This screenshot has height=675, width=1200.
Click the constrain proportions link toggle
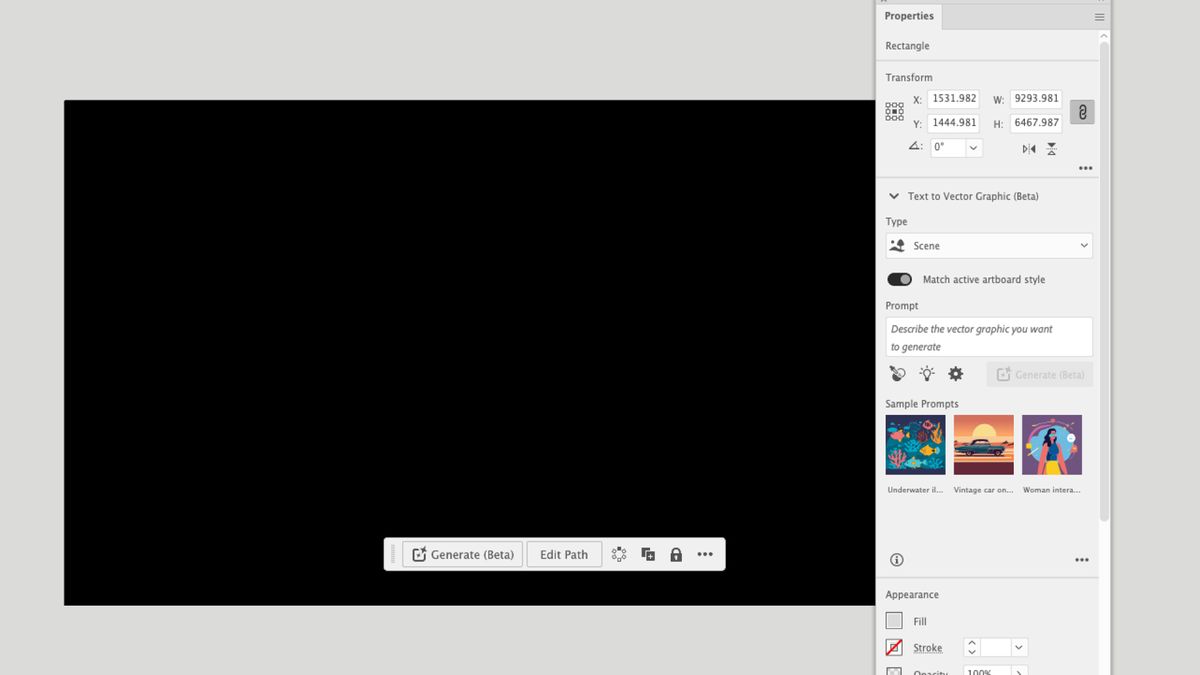[1082, 111]
